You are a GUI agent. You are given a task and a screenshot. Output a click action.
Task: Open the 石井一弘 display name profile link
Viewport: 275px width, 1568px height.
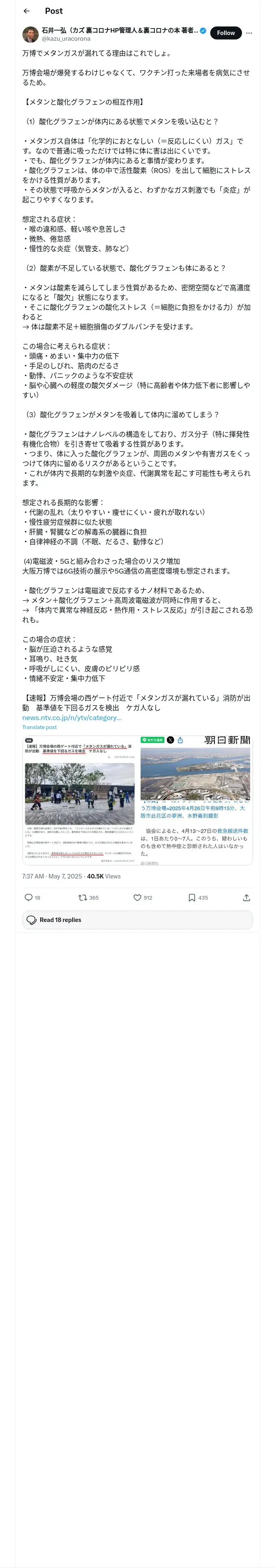click(119, 30)
